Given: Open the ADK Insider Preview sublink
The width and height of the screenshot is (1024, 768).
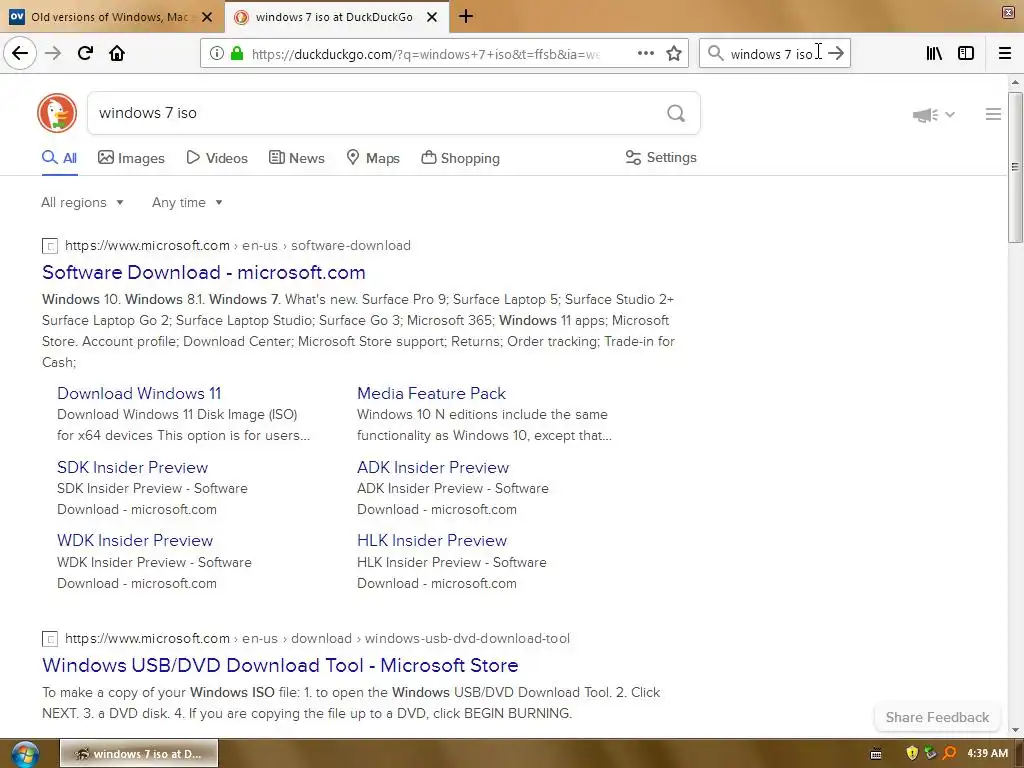Looking at the screenshot, I should (x=433, y=468).
